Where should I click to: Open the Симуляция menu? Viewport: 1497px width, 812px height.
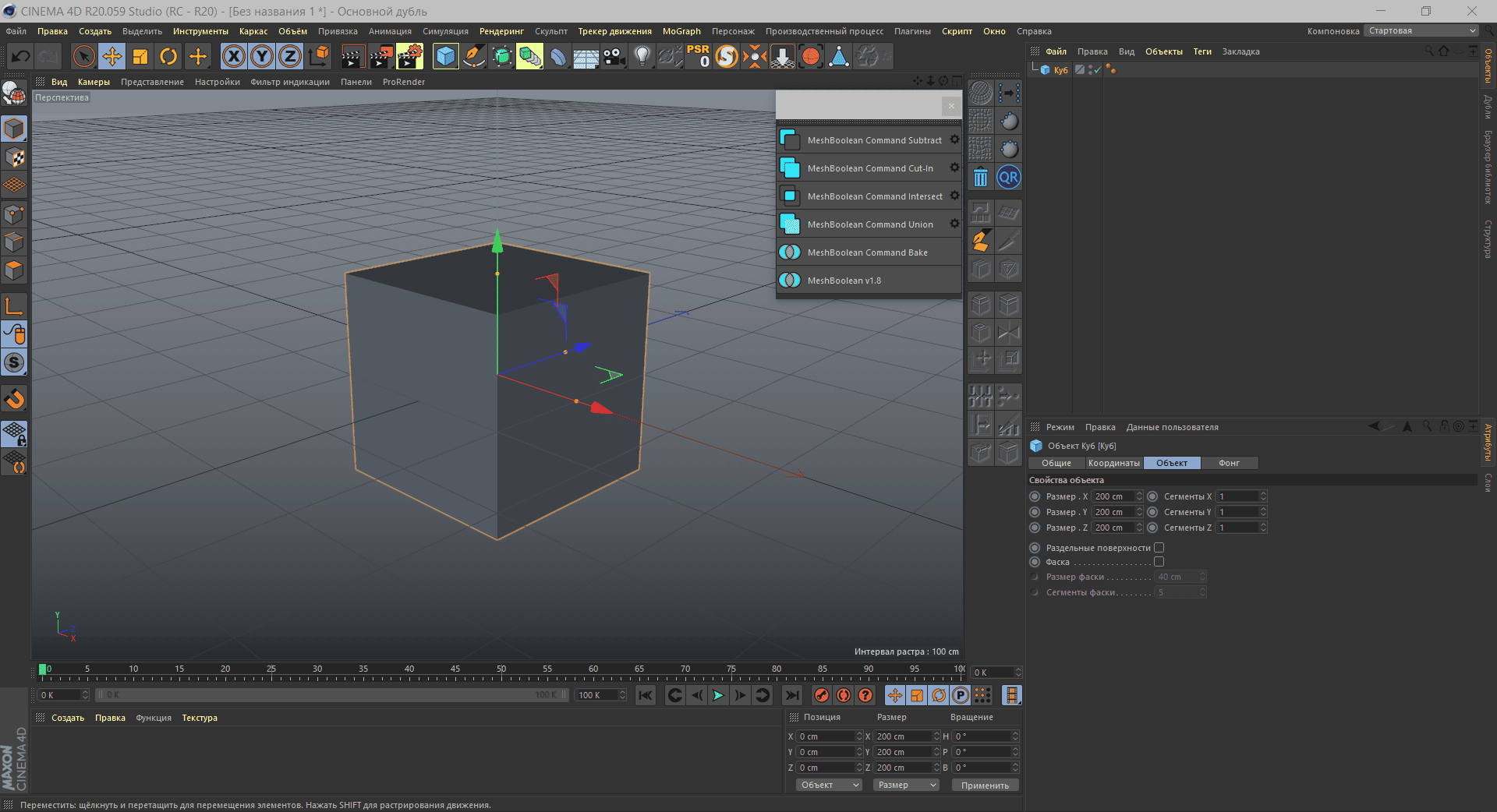click(x=445, y=31)
